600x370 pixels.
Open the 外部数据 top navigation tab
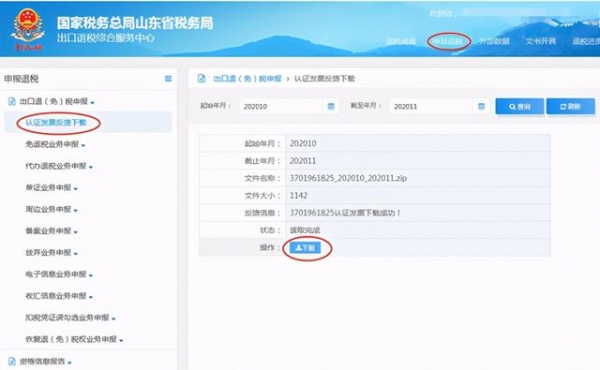(494, 41)
